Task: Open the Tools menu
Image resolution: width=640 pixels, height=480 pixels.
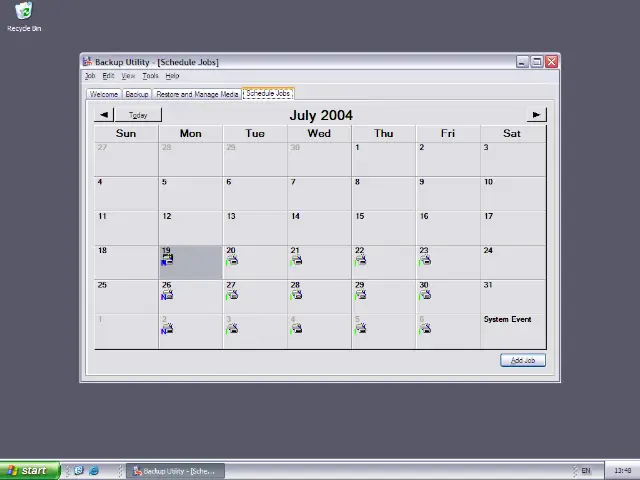Action: 150,76
